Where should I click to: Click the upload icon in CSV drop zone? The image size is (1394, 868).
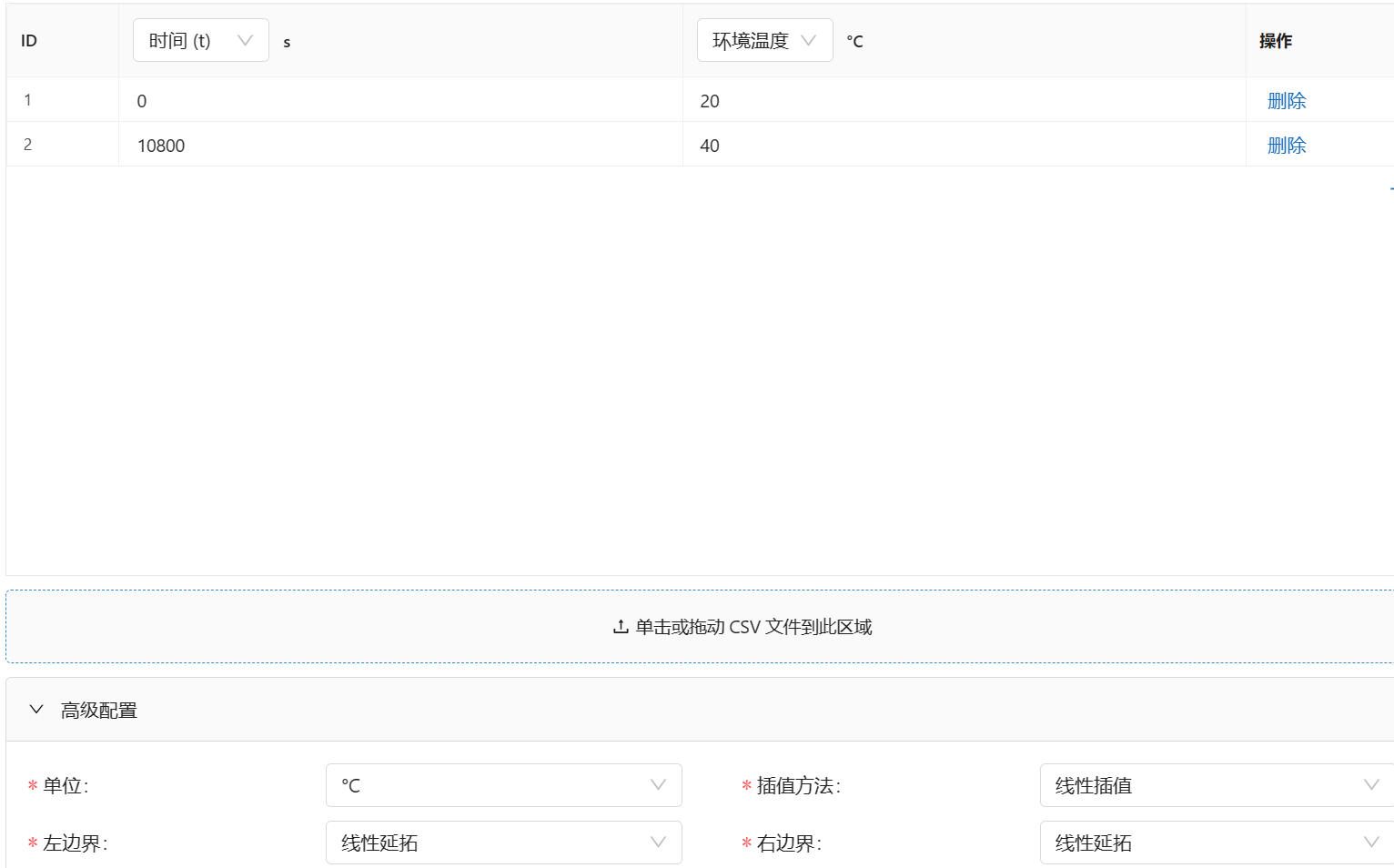(x=621, y=627)
